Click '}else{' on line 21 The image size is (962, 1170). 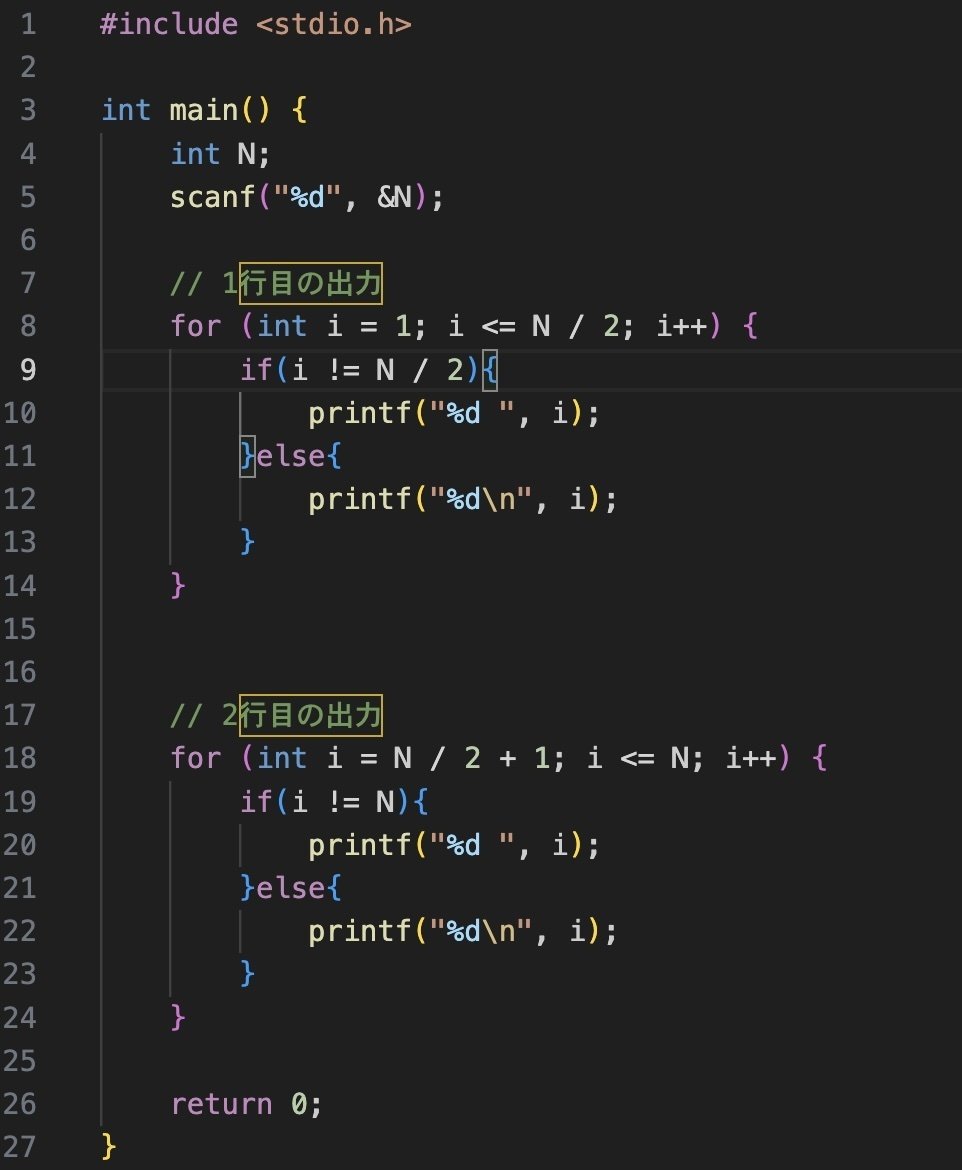(291, 888)
